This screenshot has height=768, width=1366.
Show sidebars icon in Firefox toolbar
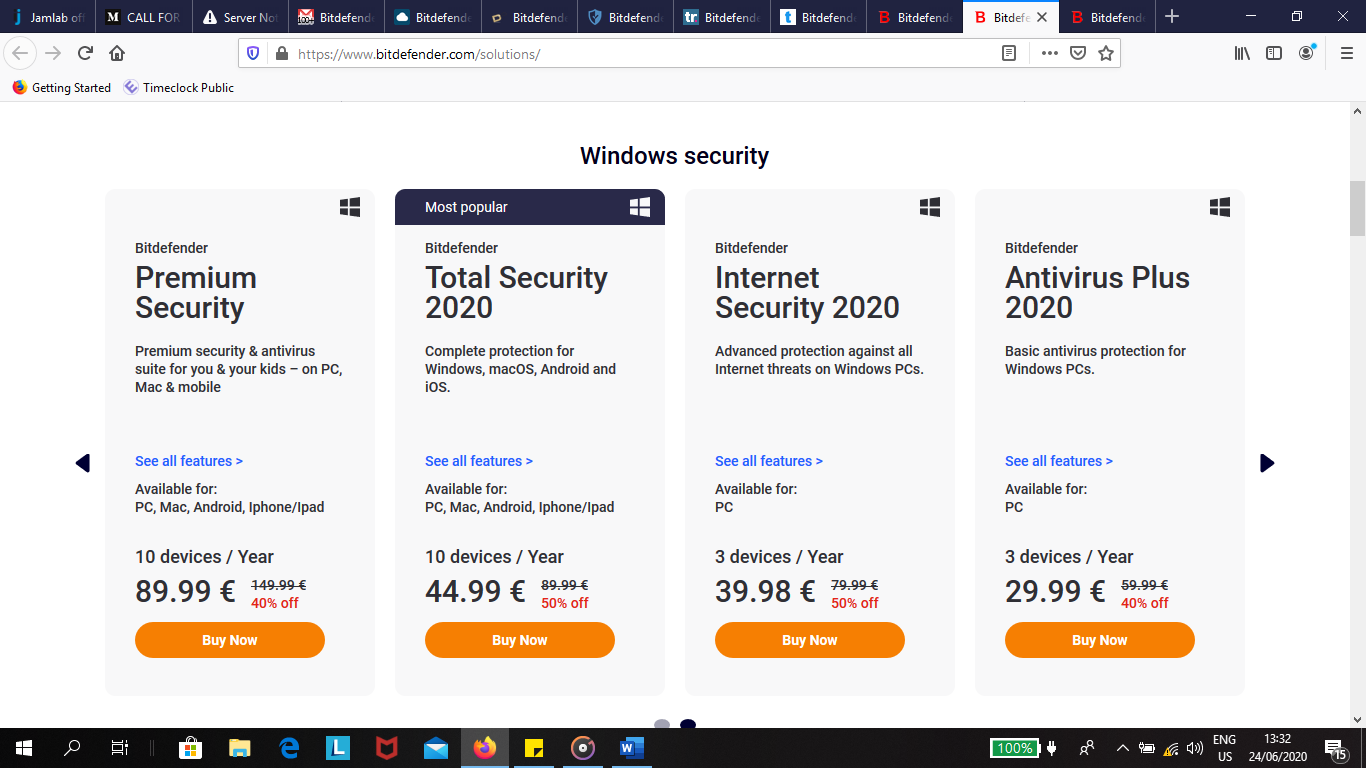pyautogui.click(x=1274, y=53)
